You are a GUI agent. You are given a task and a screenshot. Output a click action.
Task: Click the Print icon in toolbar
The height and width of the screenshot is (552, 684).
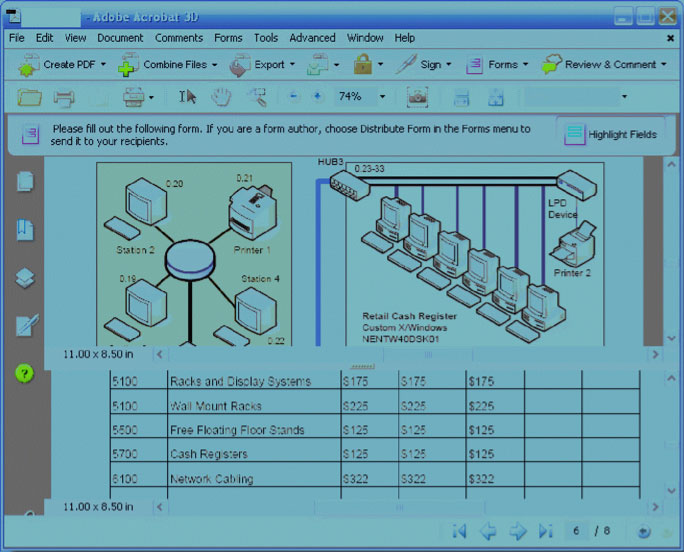coord(64,97)
